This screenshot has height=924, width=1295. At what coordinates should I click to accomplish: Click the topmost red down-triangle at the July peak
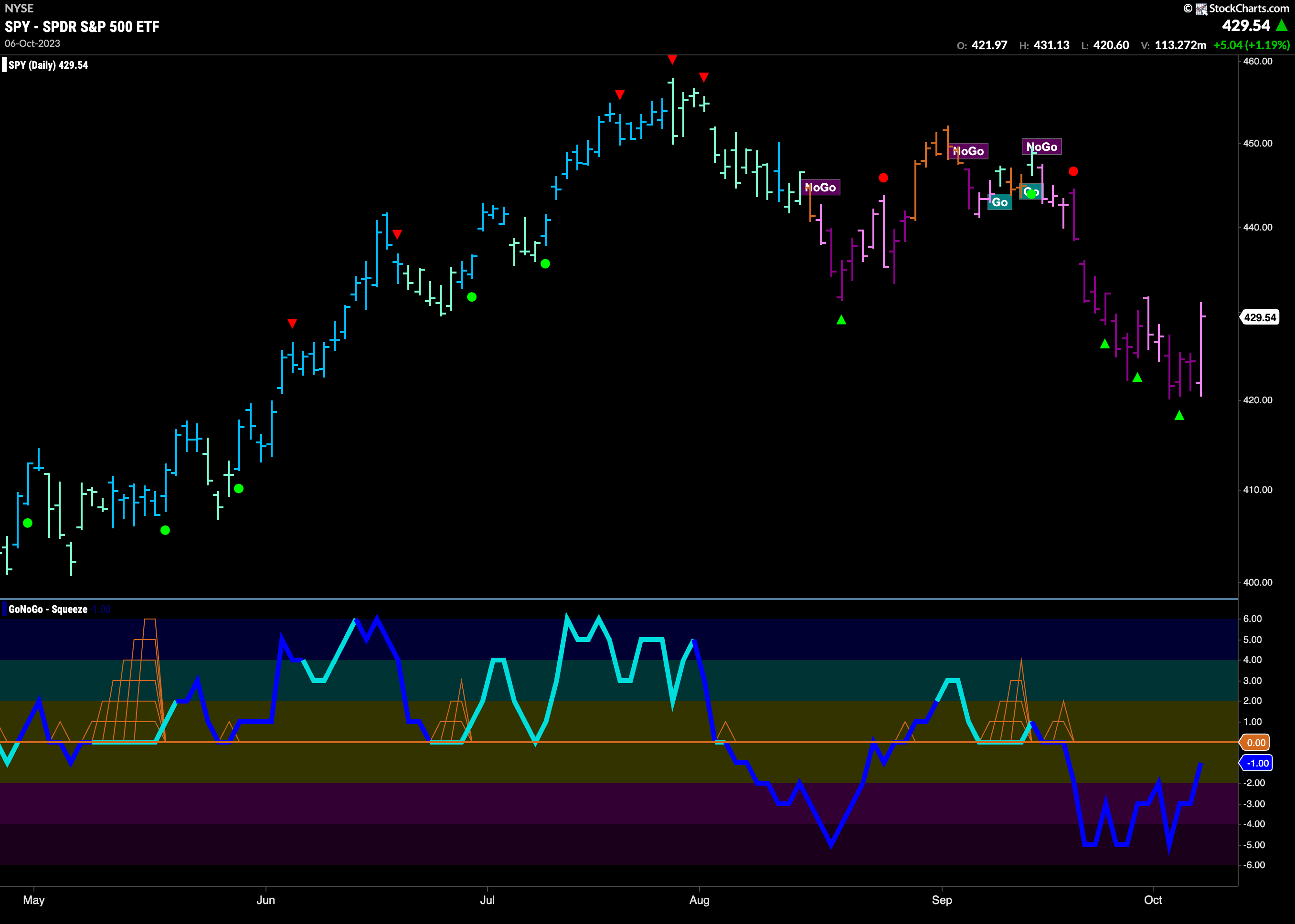[x=672, y=60]
